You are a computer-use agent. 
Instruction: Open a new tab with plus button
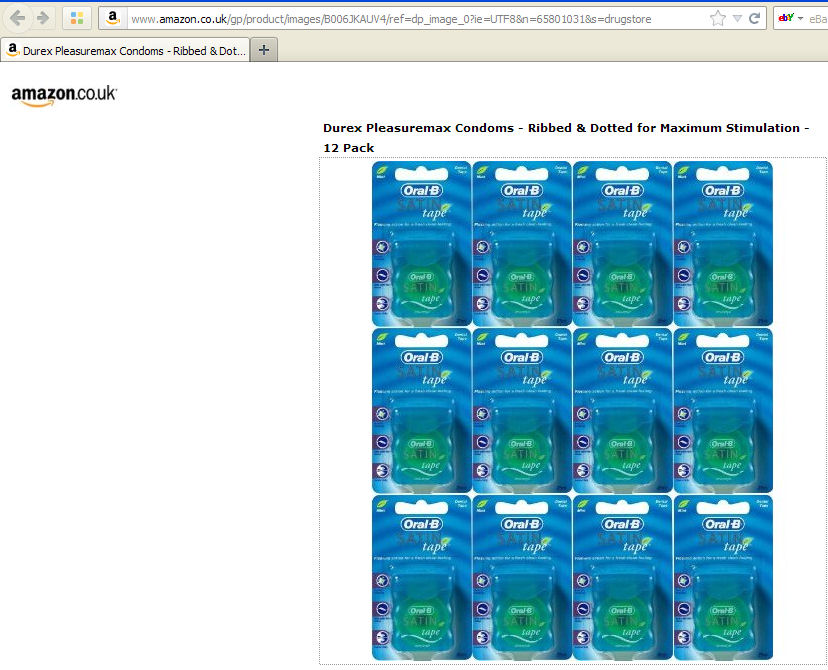(x=264, y=50)
